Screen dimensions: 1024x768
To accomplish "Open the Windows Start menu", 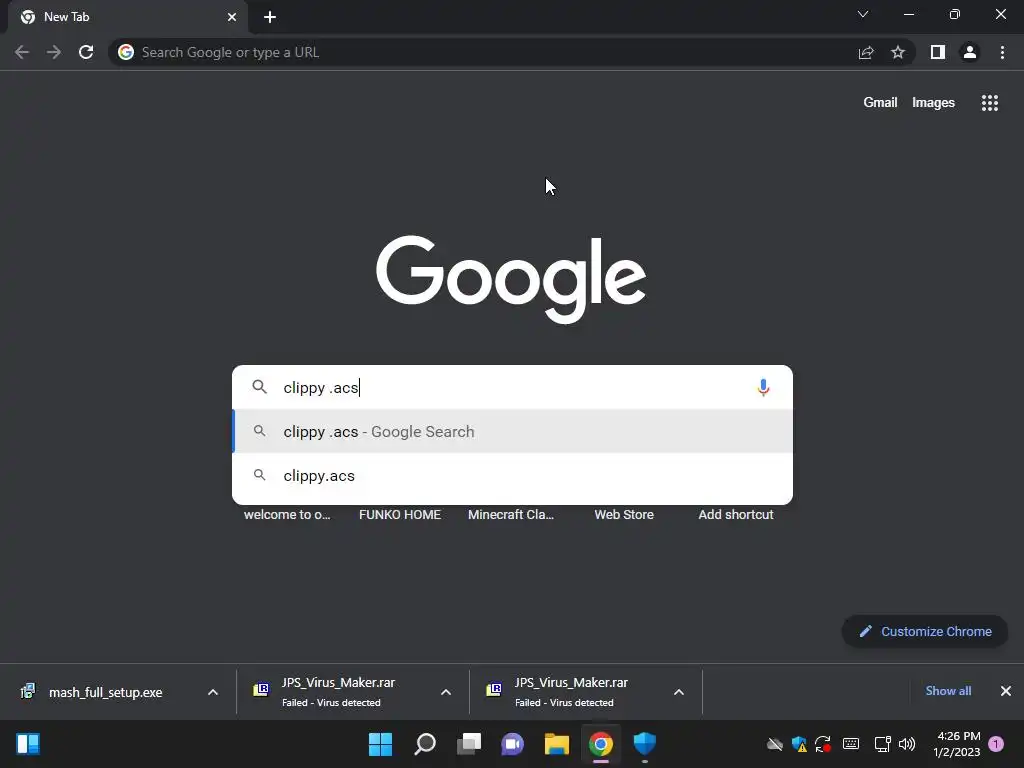I will pos(381,744).
